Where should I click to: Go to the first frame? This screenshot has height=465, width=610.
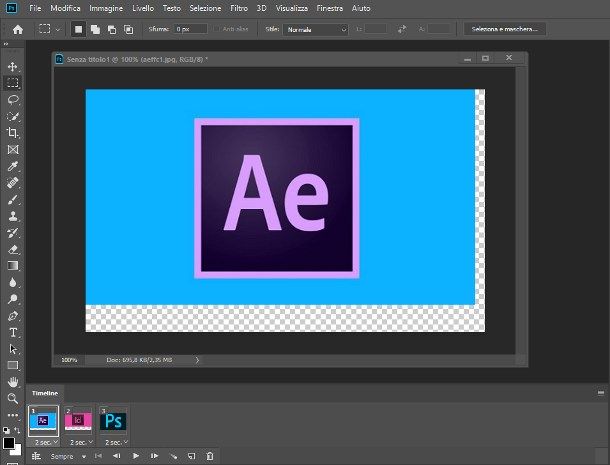pyautogui.click(x=98, y=456)
